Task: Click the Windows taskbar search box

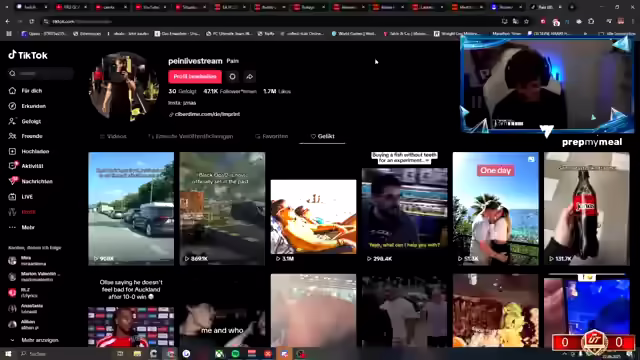Action: 63,354
